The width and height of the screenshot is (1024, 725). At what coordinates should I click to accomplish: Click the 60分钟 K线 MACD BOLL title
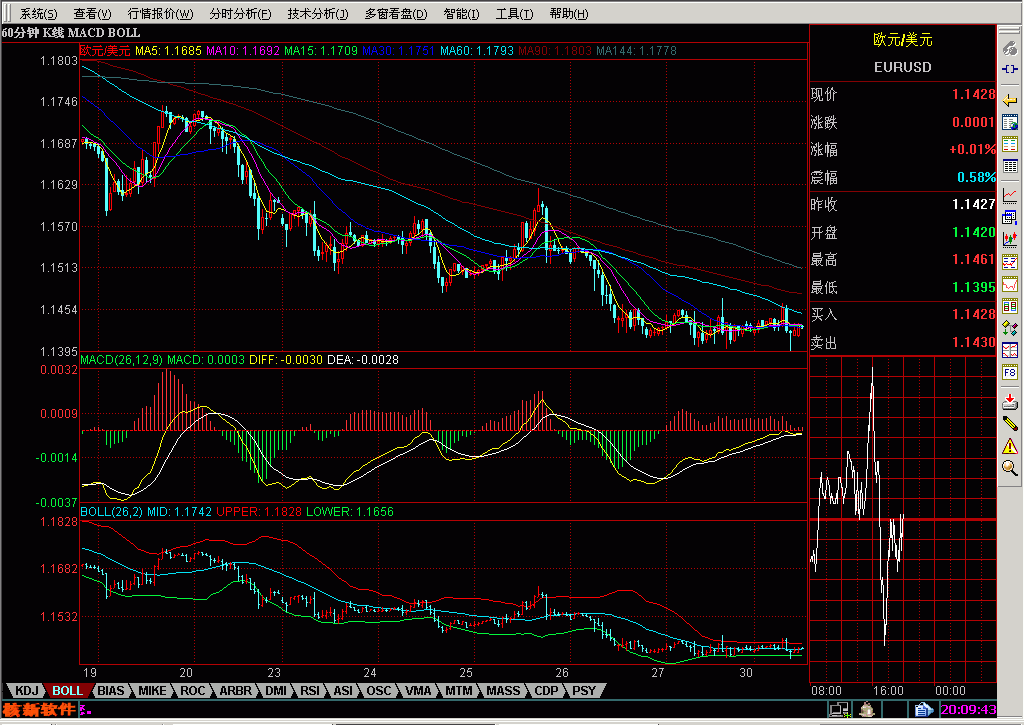click(x=71, y=33)
